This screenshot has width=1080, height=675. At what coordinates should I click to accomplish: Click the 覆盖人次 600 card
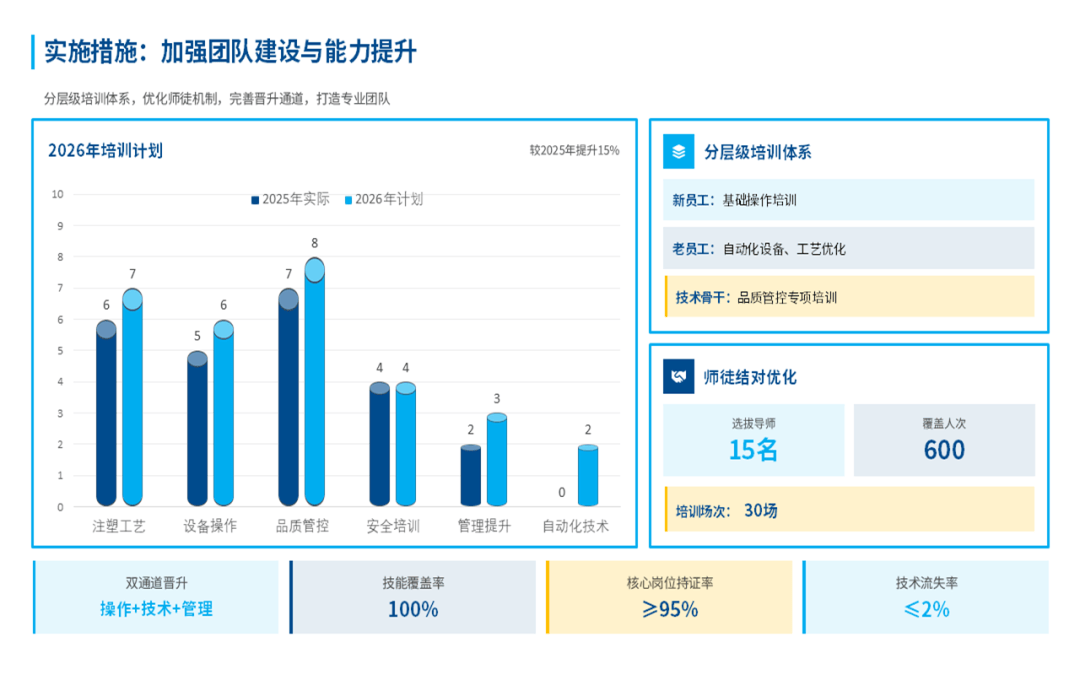943,440
